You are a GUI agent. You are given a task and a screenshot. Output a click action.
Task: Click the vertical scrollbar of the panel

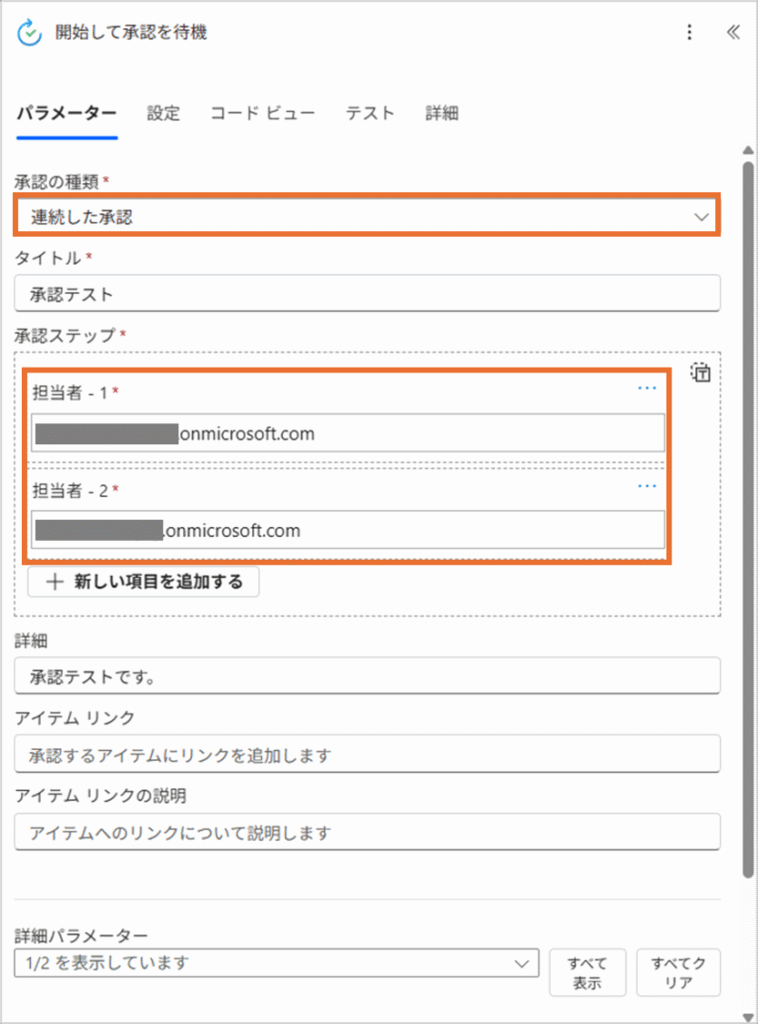(747, 500)
